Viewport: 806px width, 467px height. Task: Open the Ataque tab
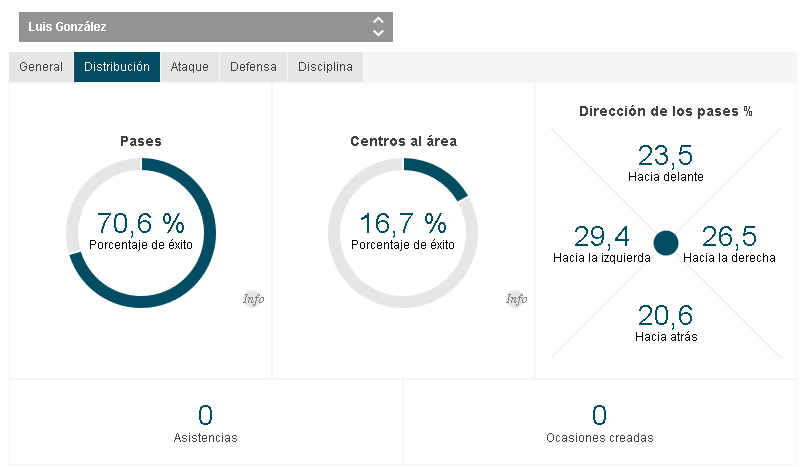coord(190,67)
